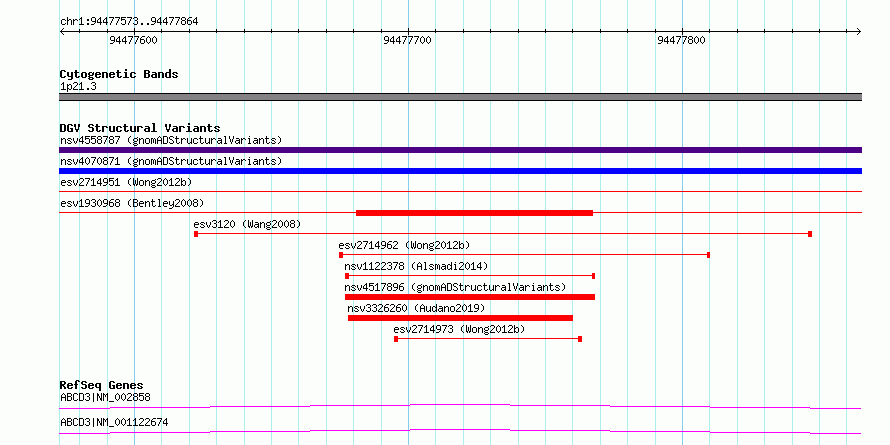Open variant esv2714951 (Wong2012b) label

[126, 182]
